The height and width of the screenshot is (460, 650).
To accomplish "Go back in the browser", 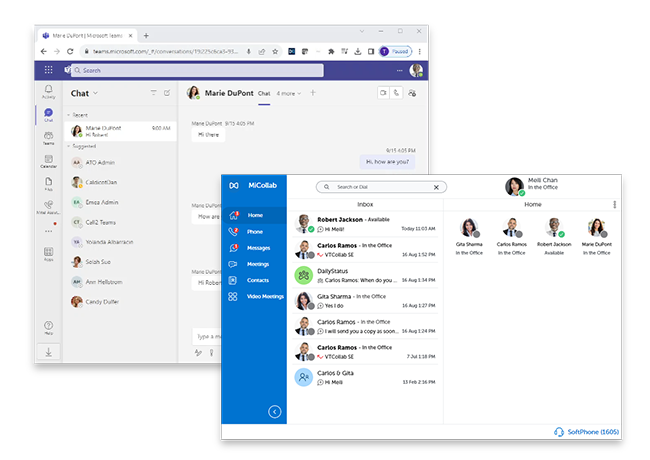I will [44, 51].
